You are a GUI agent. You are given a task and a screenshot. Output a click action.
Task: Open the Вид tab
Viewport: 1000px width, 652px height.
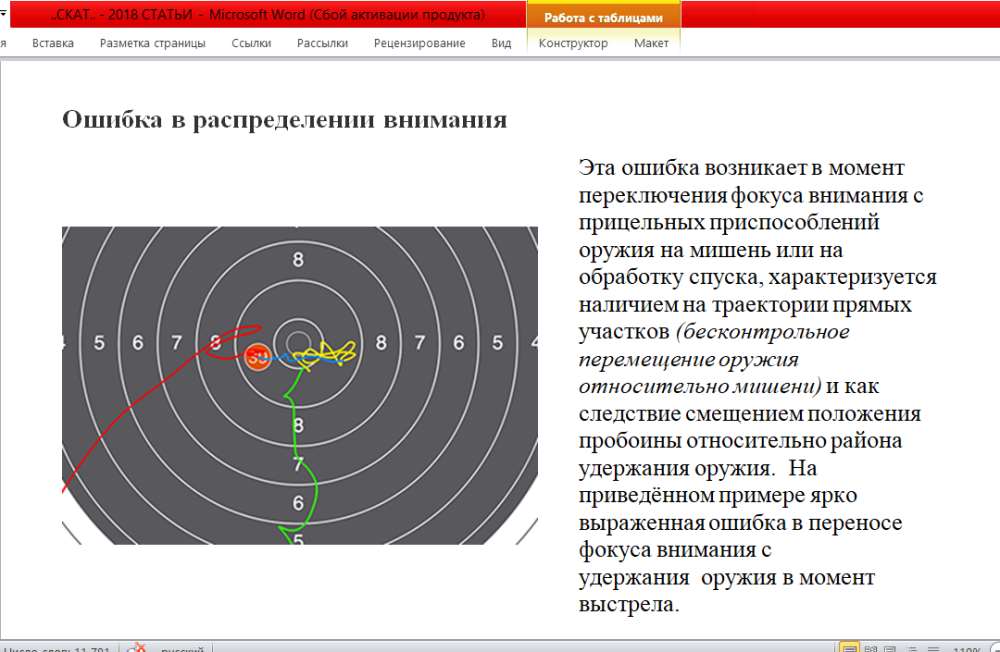point(501,43)
